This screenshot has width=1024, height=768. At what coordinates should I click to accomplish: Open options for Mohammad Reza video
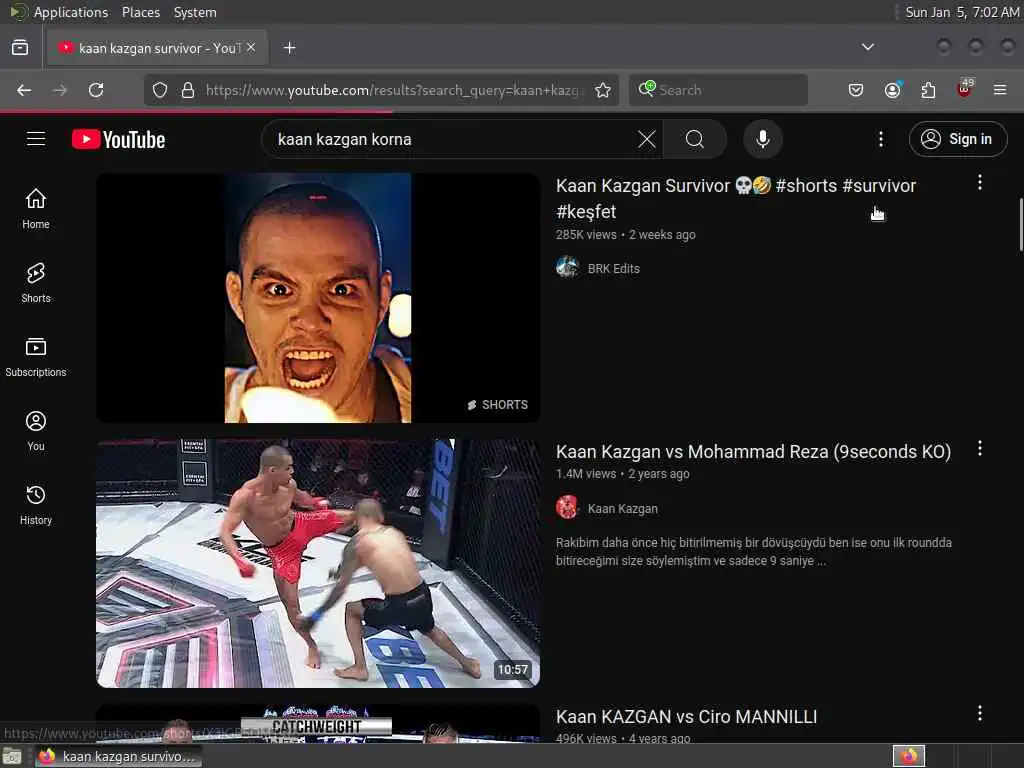coord(980,448)
